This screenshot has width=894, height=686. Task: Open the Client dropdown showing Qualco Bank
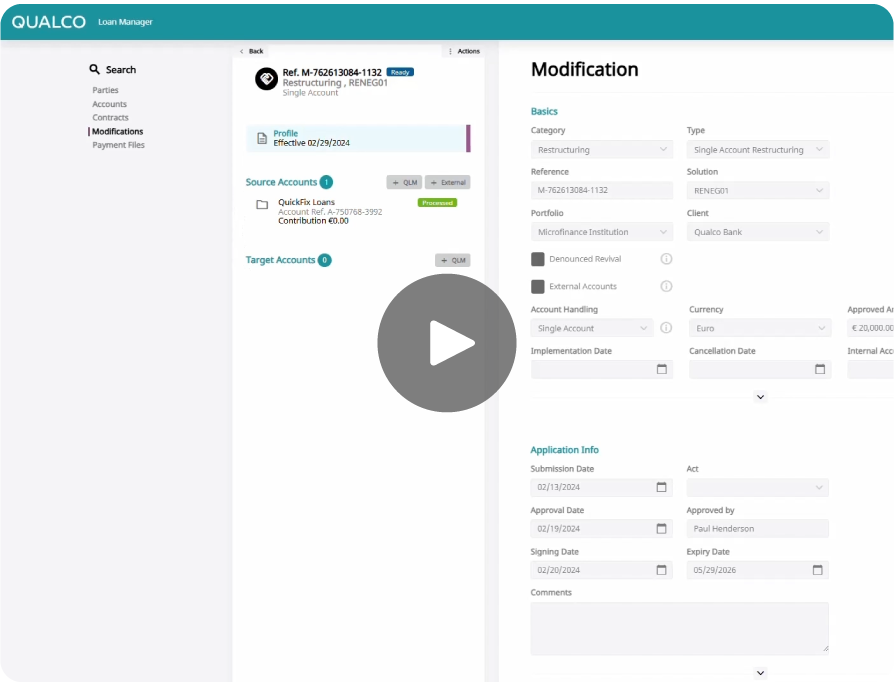(757, 231)
